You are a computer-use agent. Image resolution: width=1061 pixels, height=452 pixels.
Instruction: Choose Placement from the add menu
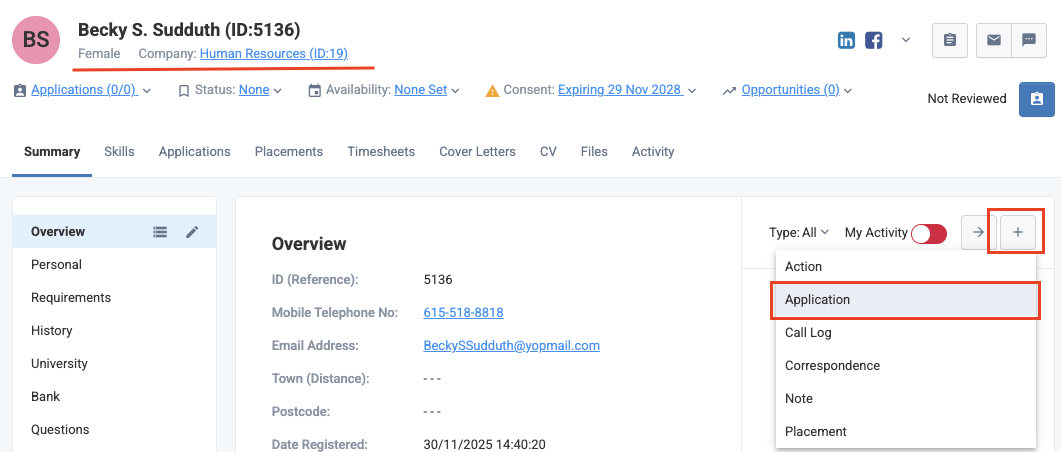906,432
